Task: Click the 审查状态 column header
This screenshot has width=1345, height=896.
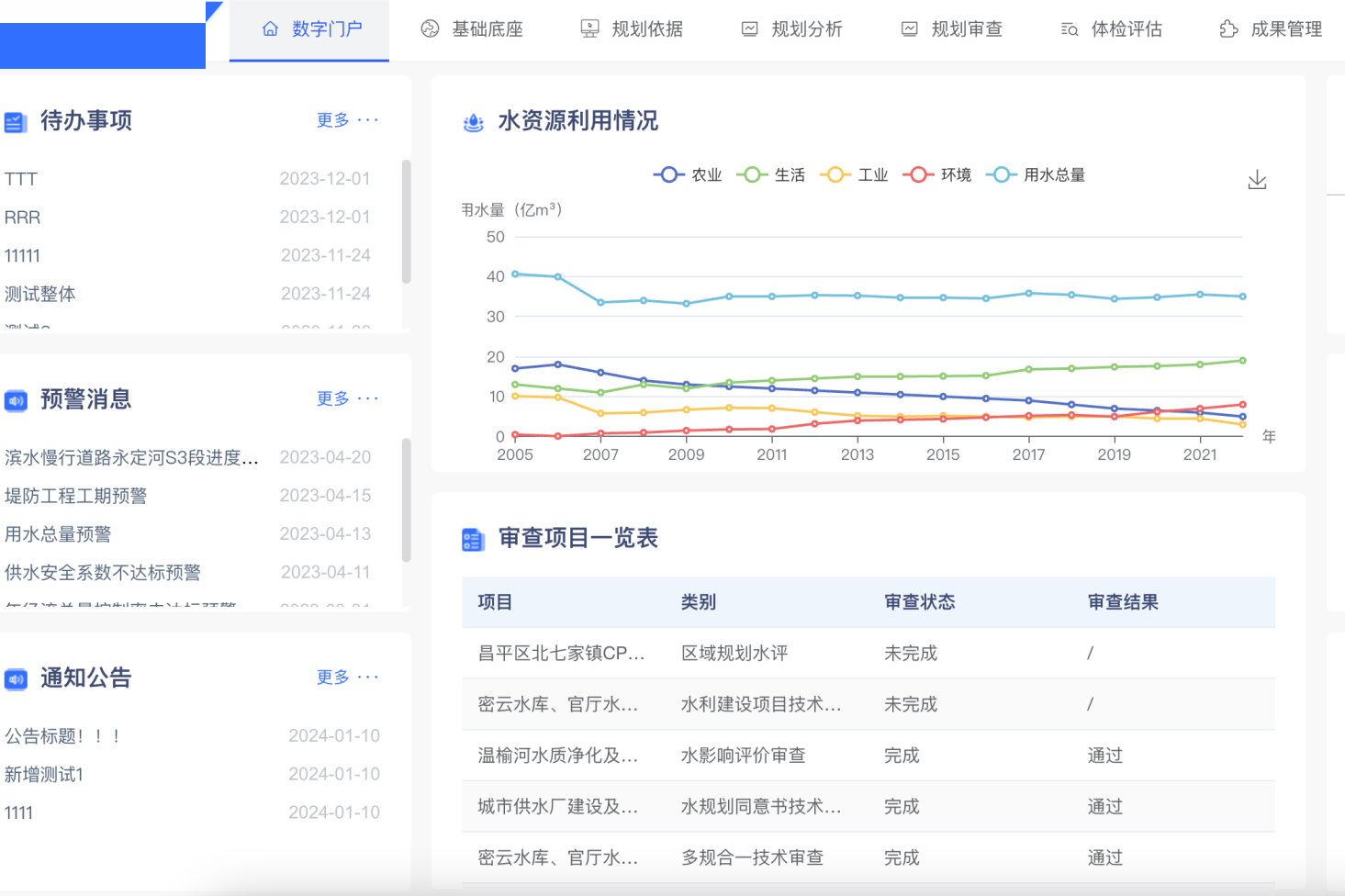Action: click(920, 602)
